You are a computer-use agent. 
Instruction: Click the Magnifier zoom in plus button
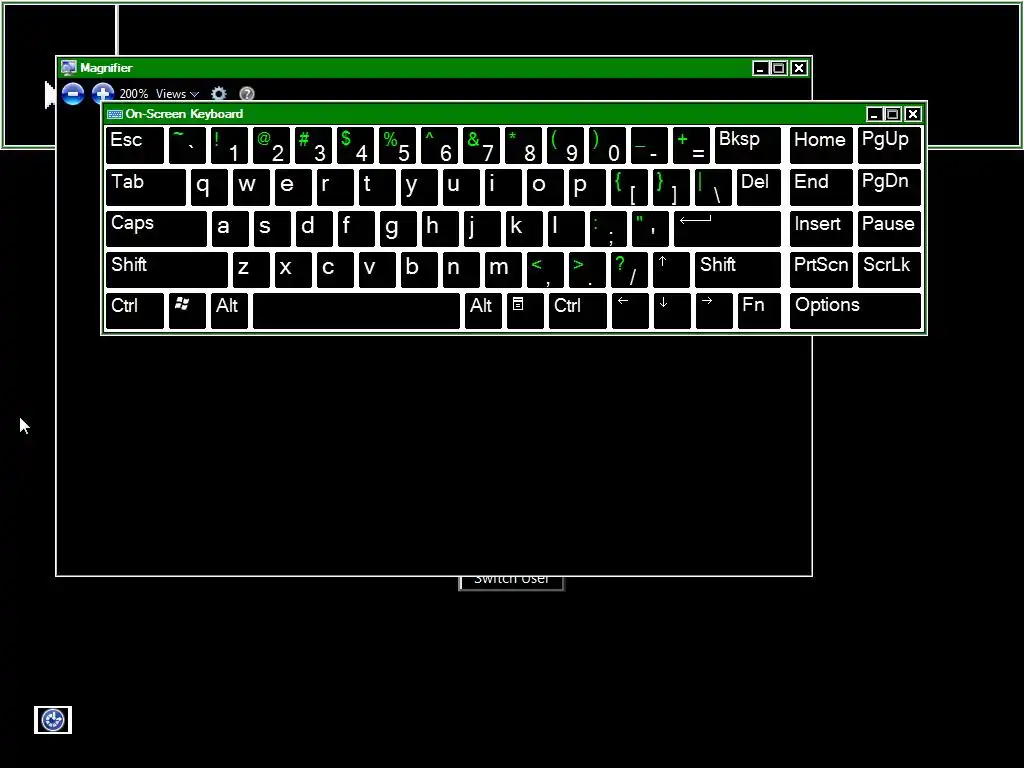(x=103, y=94)
